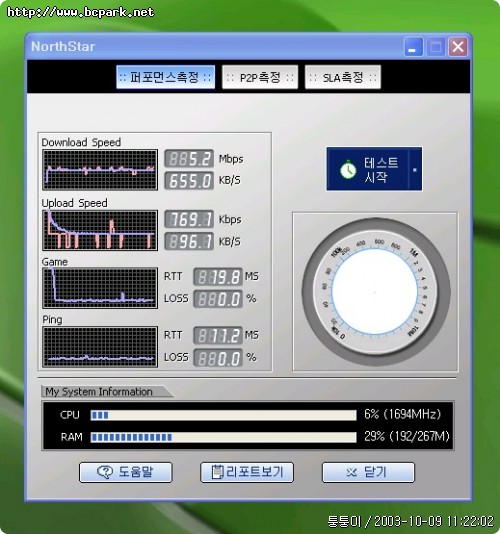Click the Upload Speed graph

pyautogui.click(x=100, y=230)
